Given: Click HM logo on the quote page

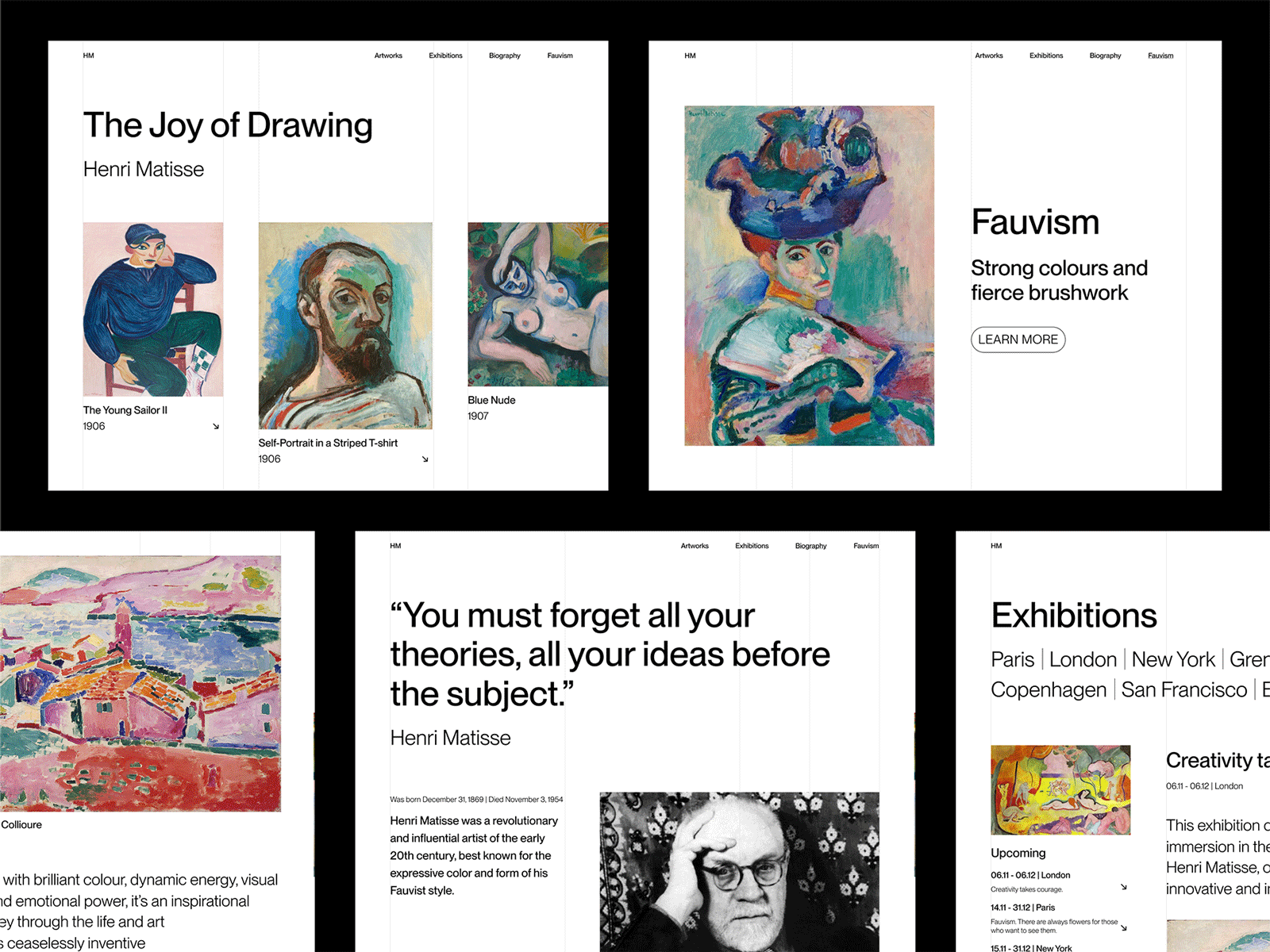Looking at the screenshot, I should (x=395, y=546).
